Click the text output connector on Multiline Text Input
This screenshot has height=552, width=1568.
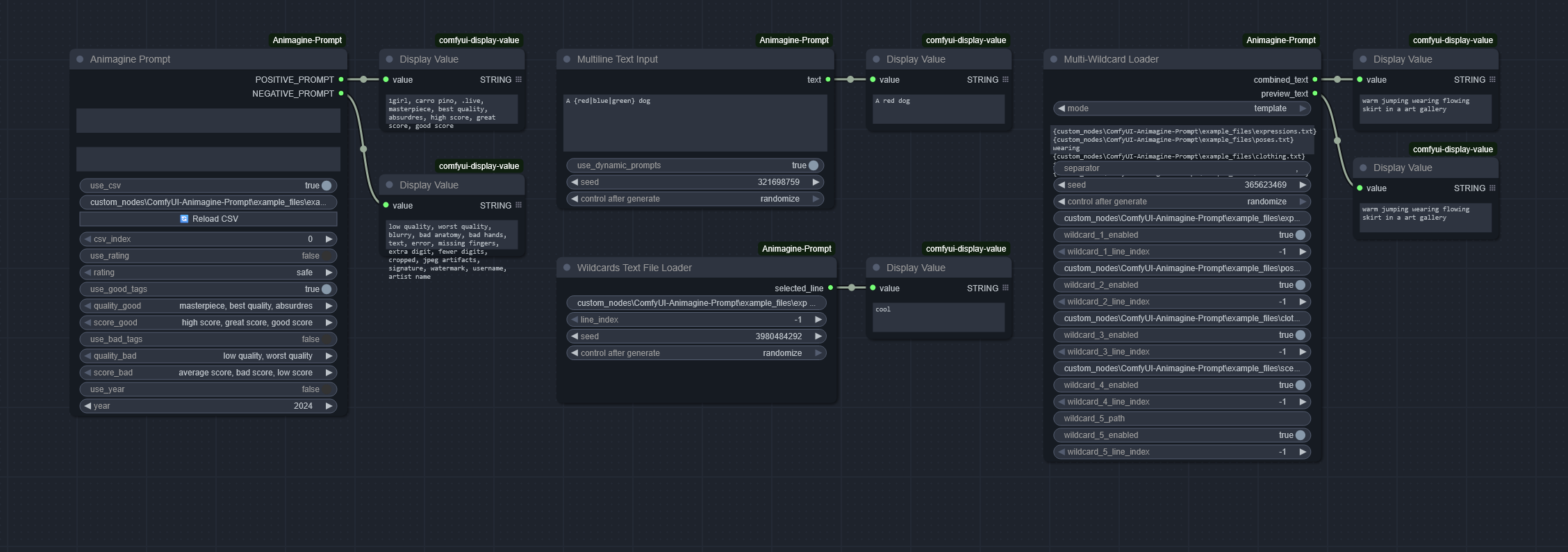828,79
